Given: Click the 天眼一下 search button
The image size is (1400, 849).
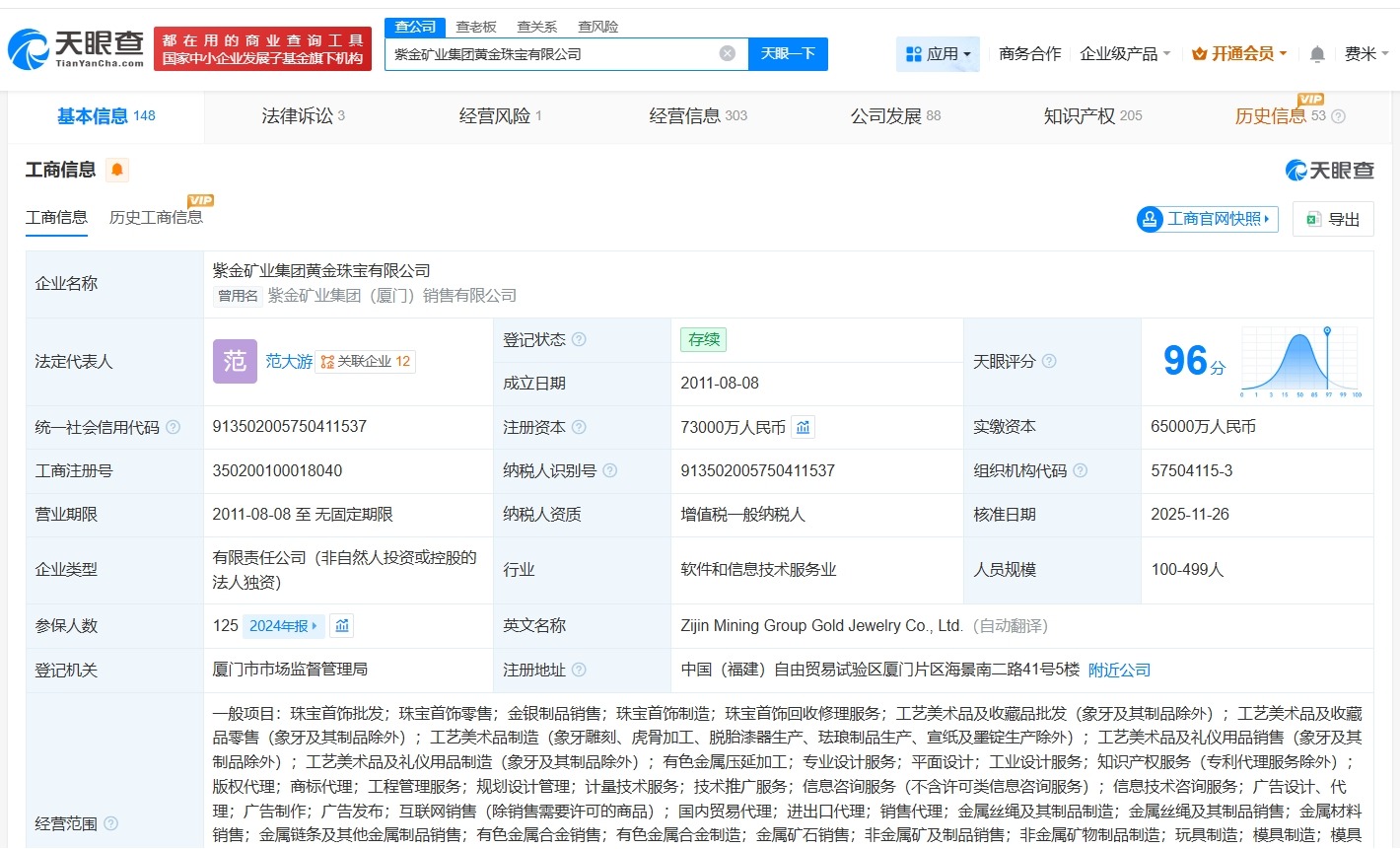Looking at the screenshot, I should pyautogui.click(x=789, y=53).
